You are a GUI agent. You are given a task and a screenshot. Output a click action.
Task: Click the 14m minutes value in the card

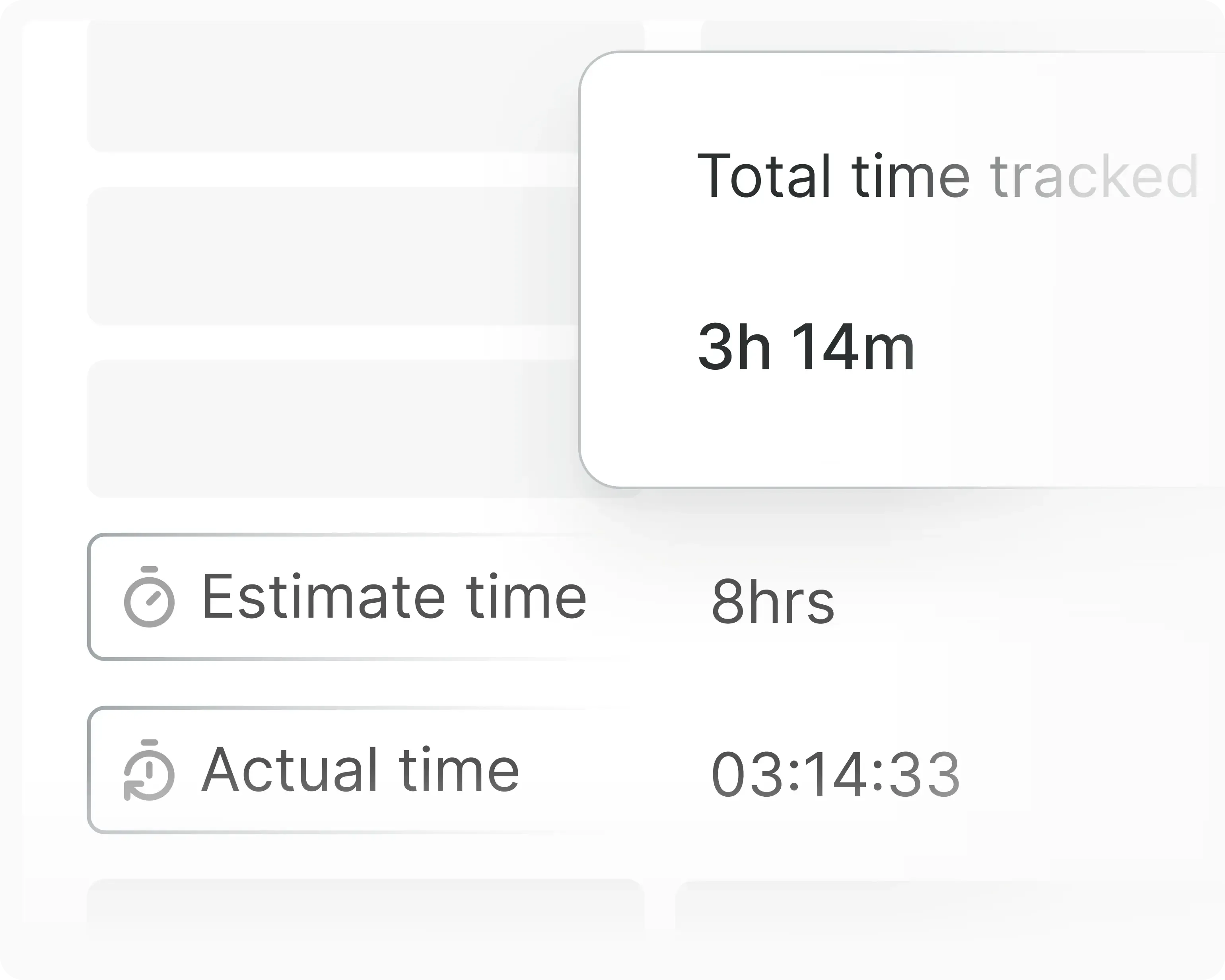point(852,346)
